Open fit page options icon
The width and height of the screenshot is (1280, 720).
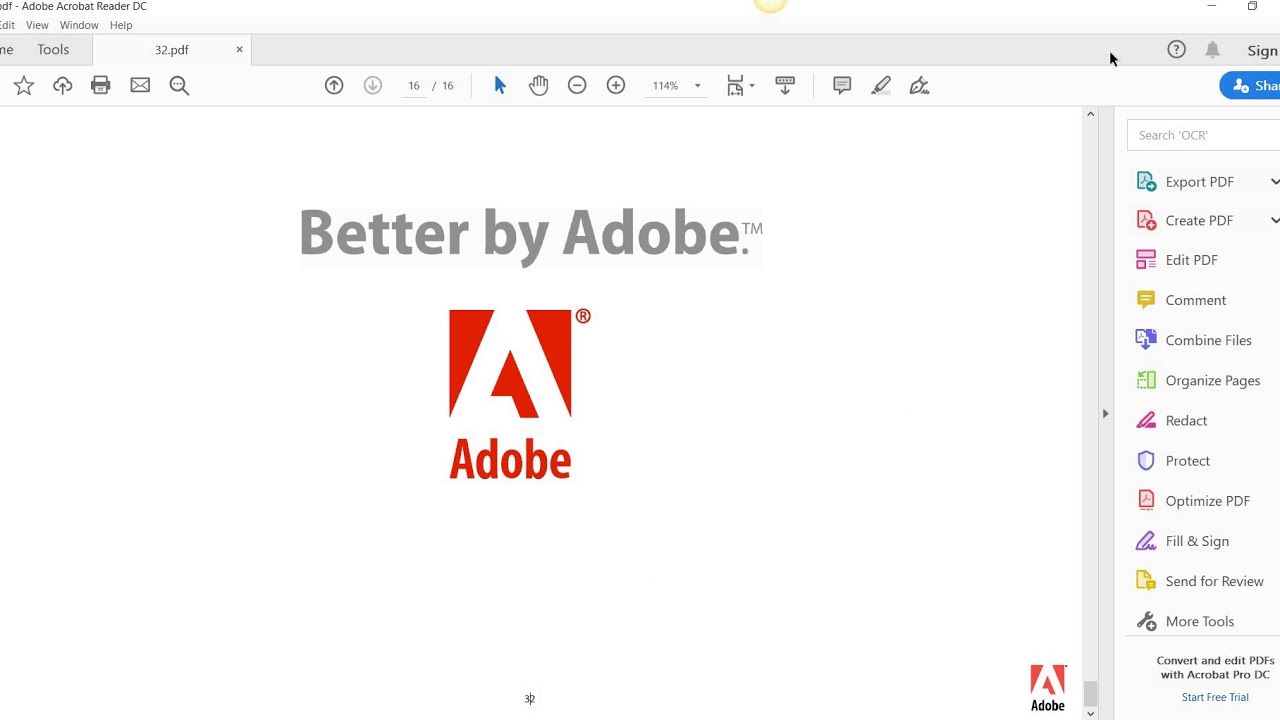coord(740,86)
